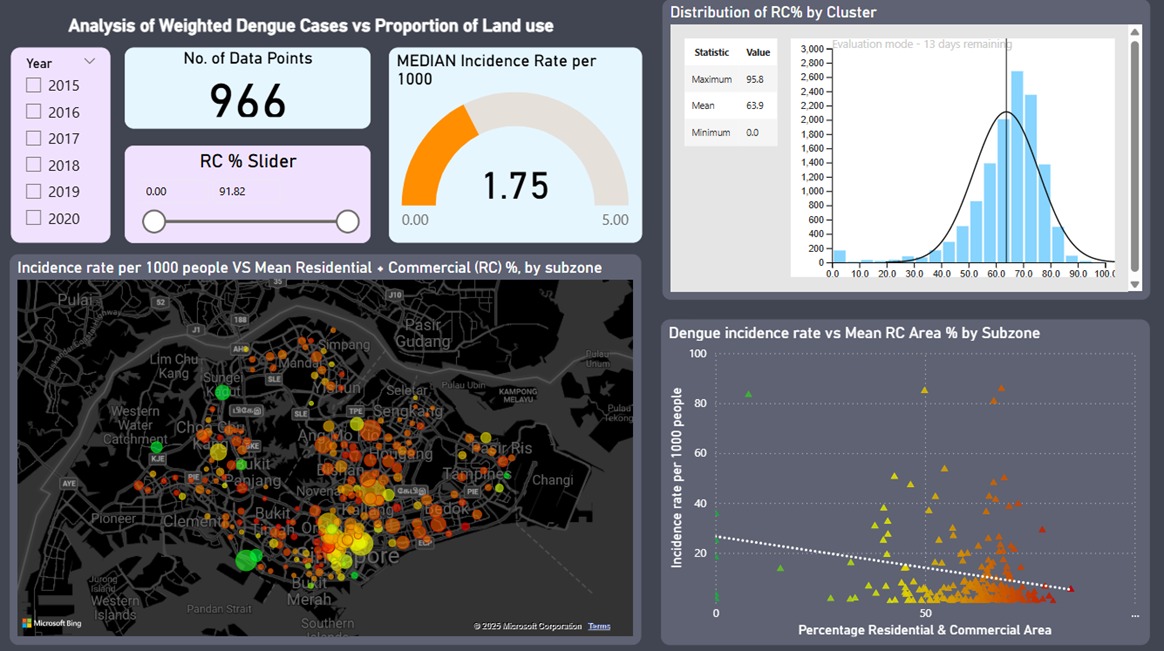The height and width of the screenshot is (651, 1164).
Task: Click the Microsoft Bing logo on map
Action: [x=52, y=624]
